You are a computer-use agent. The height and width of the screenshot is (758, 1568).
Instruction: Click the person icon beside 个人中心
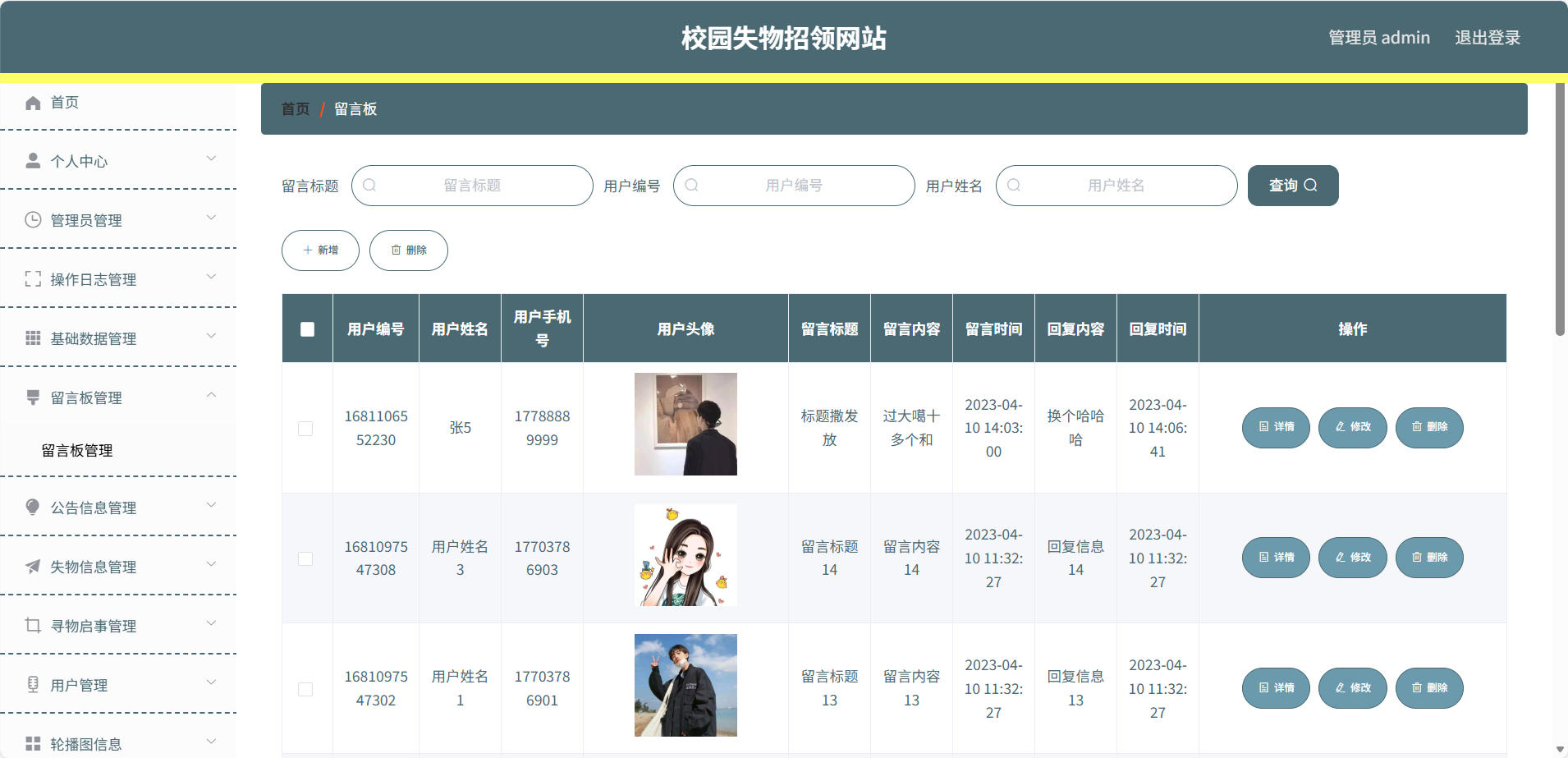click(33, 161)
